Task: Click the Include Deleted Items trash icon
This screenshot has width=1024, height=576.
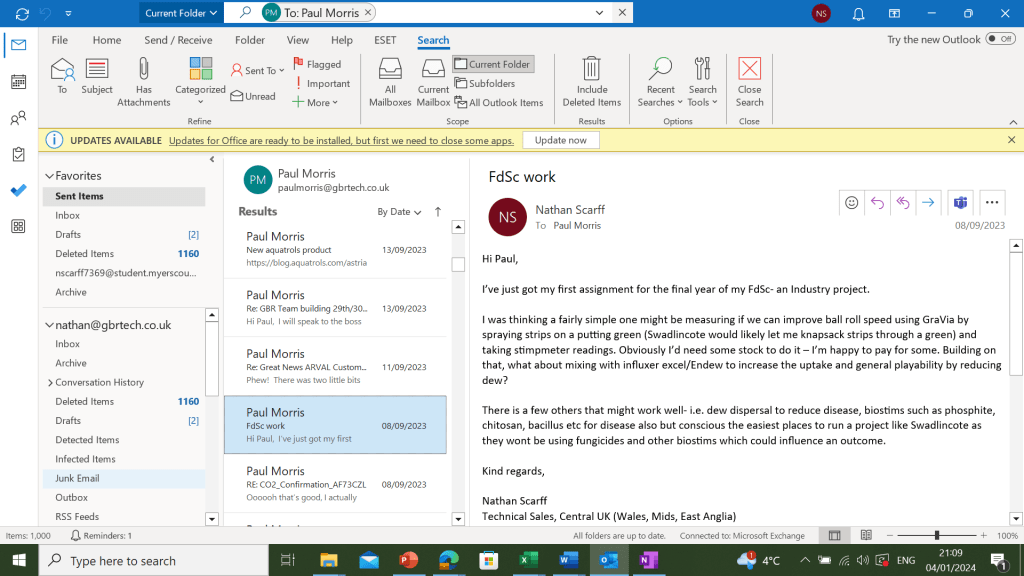Action: pos(591,70)
